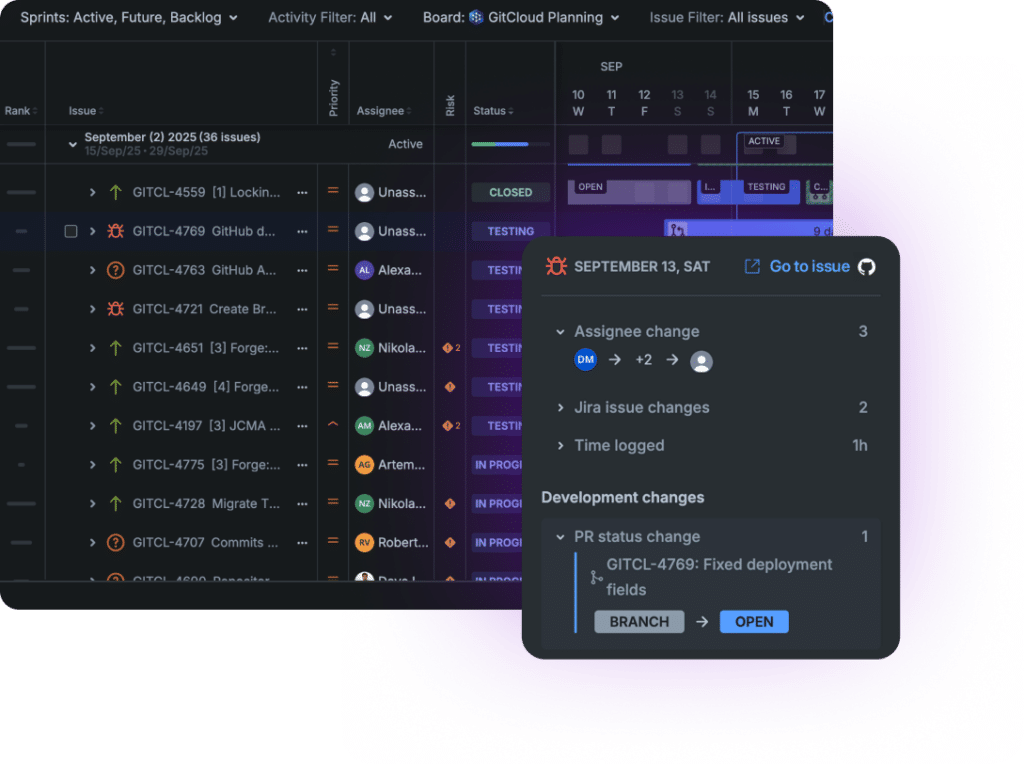Click the GITCL-4769: Fixed deployment fields entry
The height and width of the screenshot is (764, 1024).
click(x=719, y=577)
